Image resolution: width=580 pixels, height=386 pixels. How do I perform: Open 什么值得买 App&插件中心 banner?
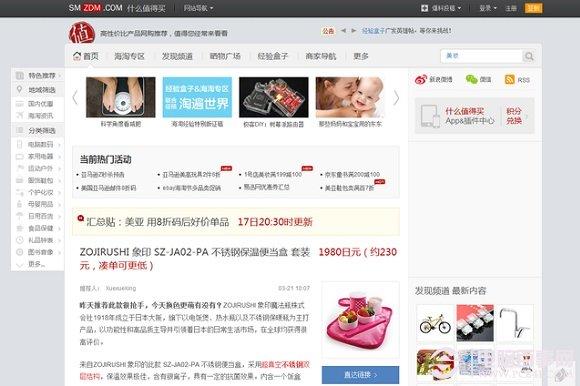(x=470, y=116)
